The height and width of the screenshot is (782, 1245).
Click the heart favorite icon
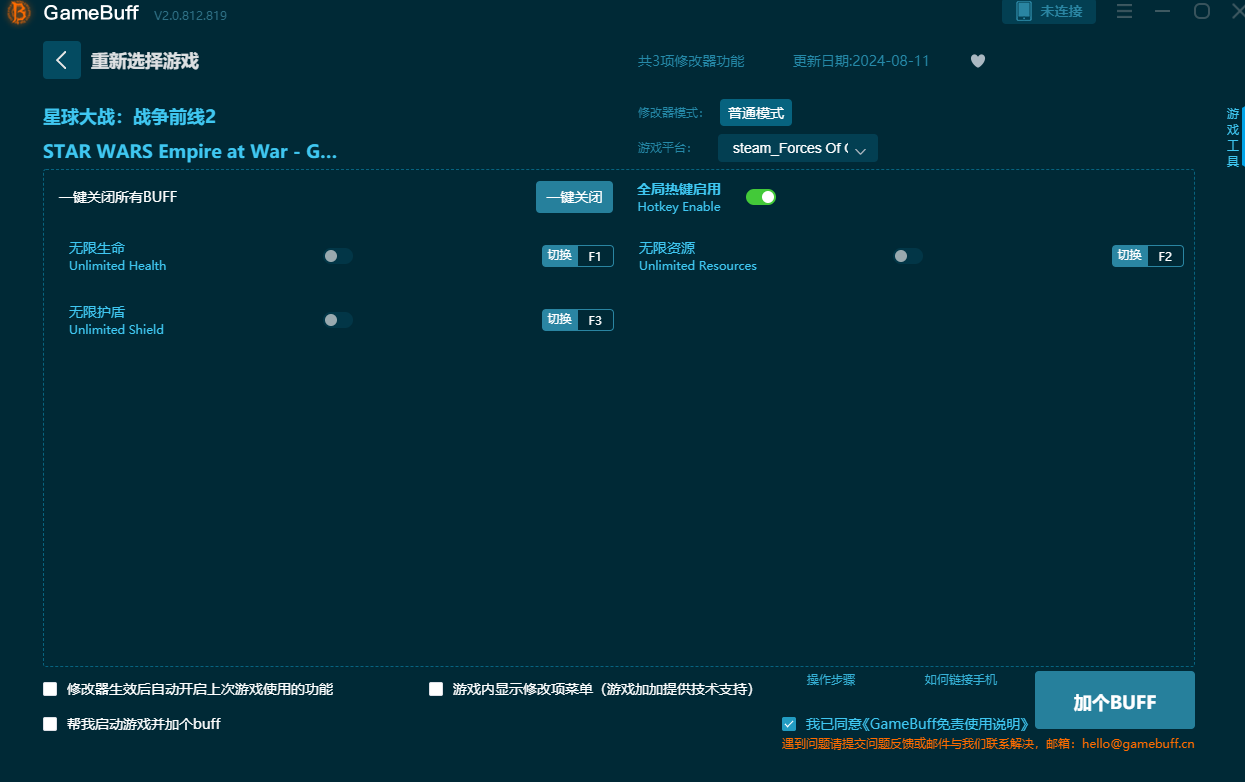point(978,61)
